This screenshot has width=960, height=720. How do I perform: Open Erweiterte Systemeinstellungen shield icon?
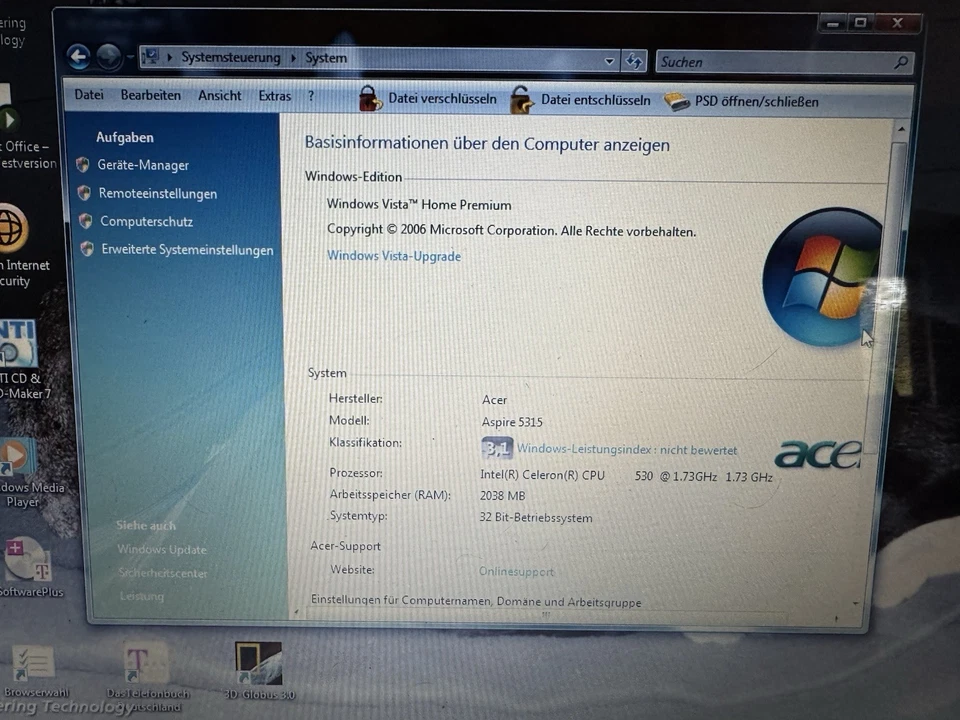tap(83, 250)
